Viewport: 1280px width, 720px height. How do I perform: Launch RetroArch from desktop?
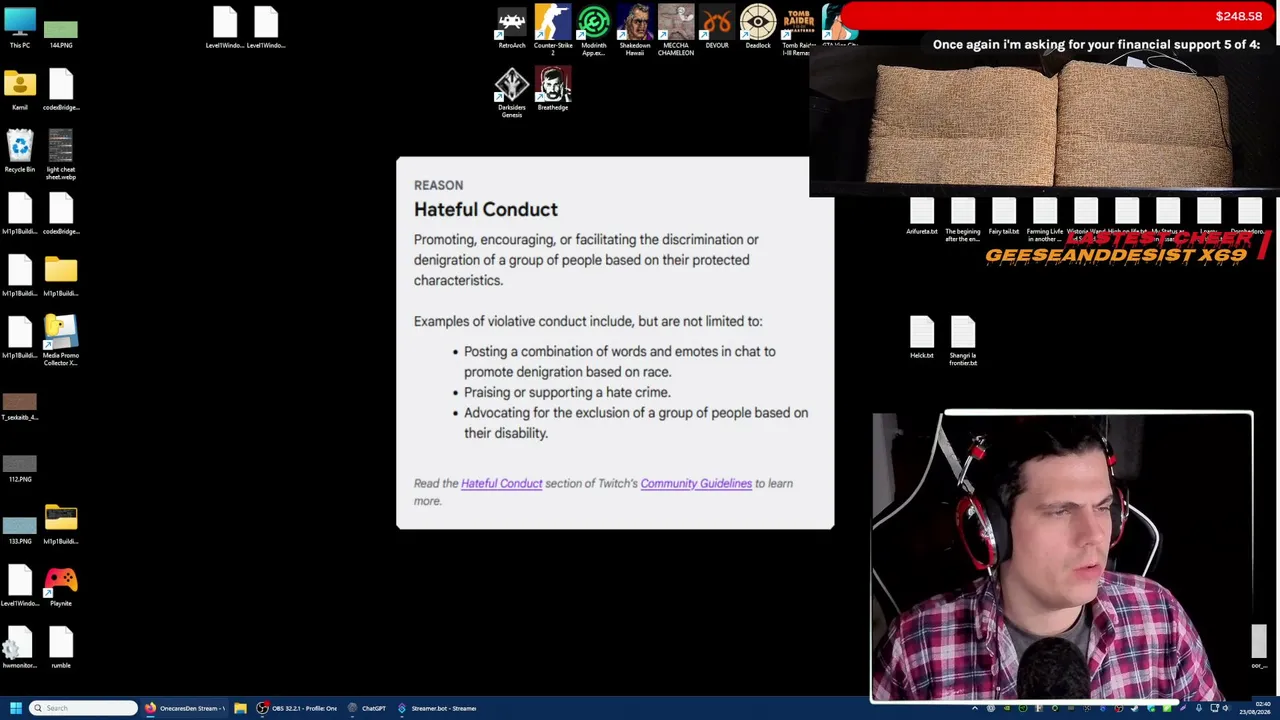point(512,27)
